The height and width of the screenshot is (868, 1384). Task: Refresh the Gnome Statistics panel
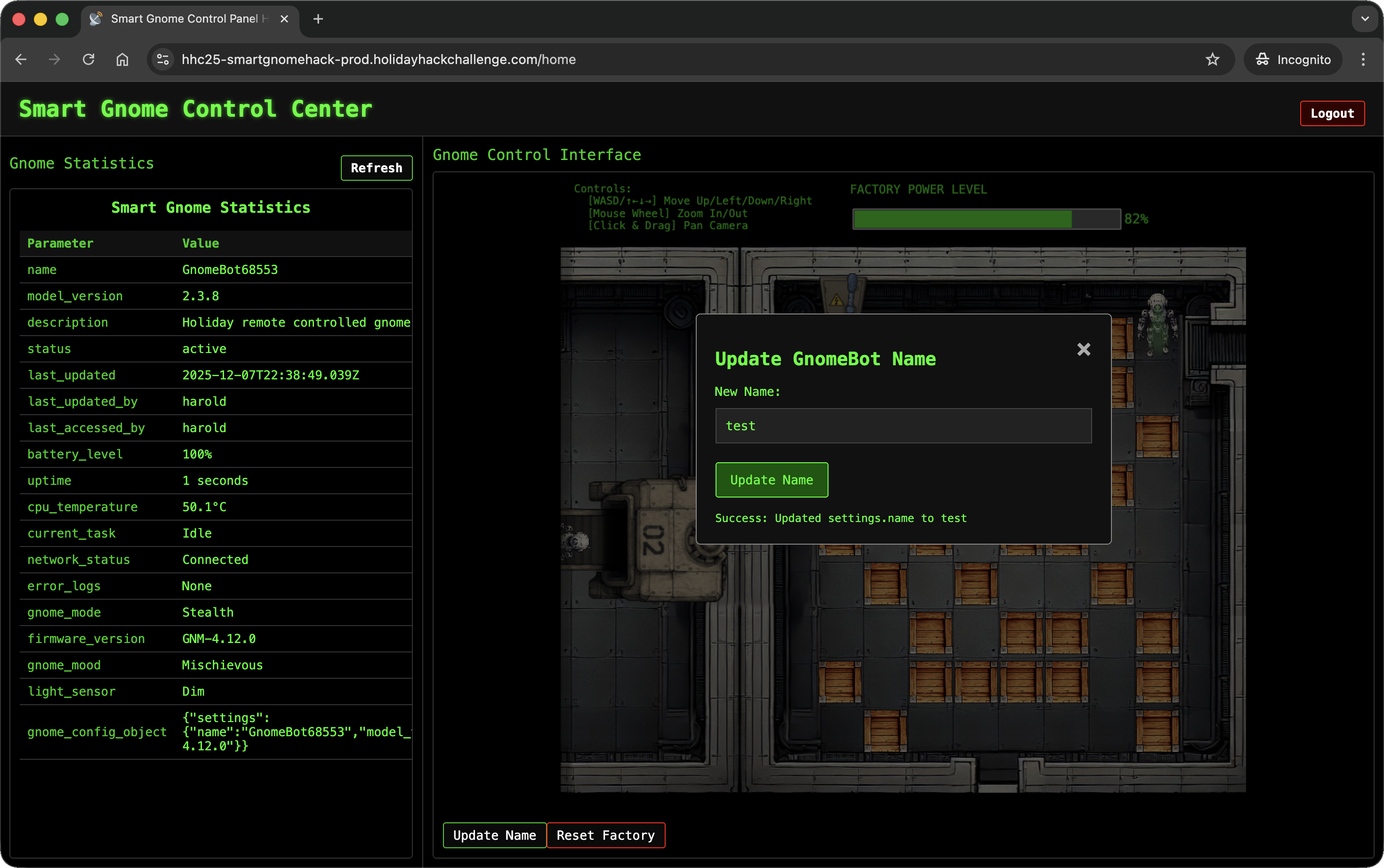376,168
